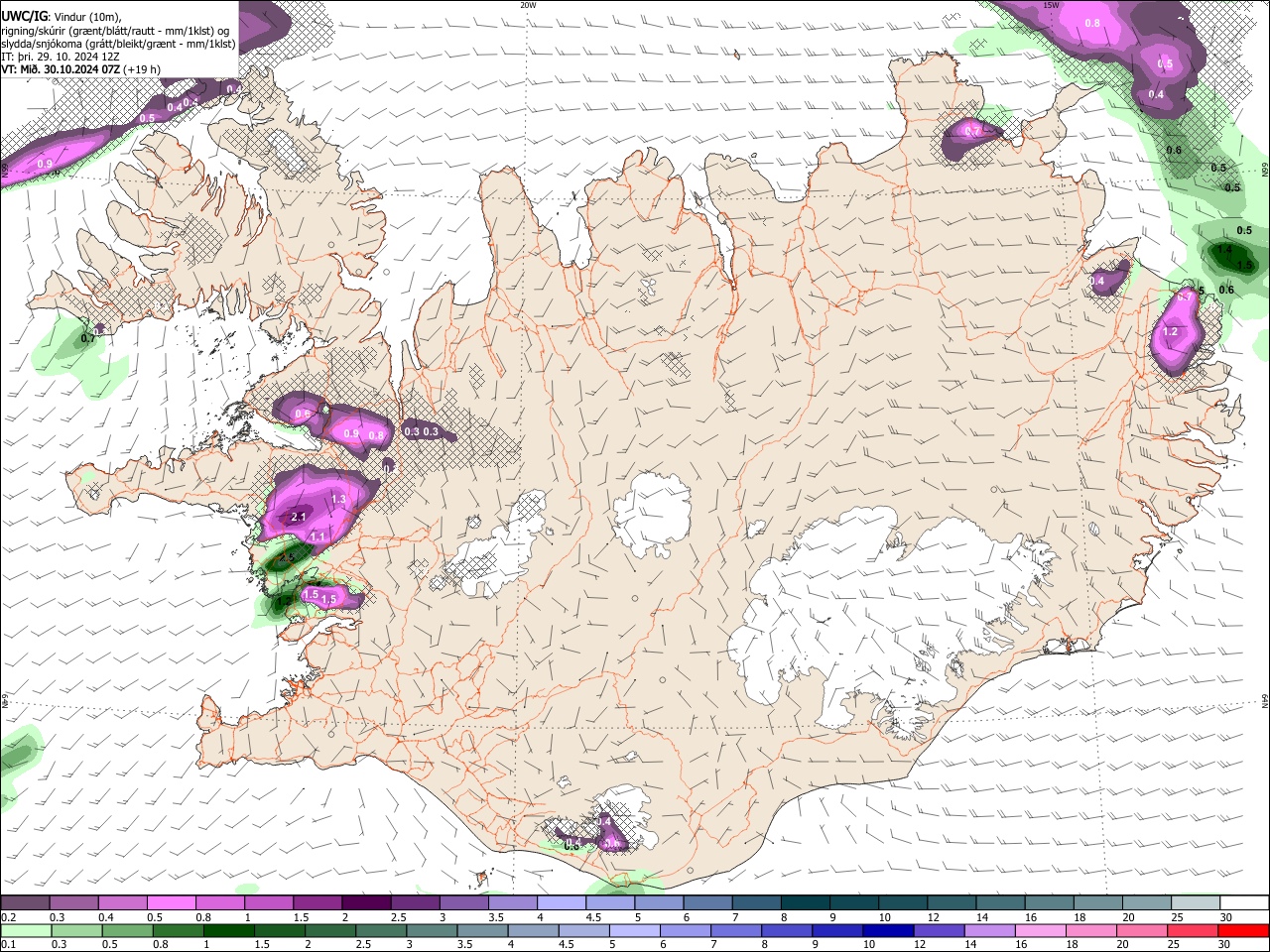Click the '15W' longitude label at the top

tap(1052, 5)
